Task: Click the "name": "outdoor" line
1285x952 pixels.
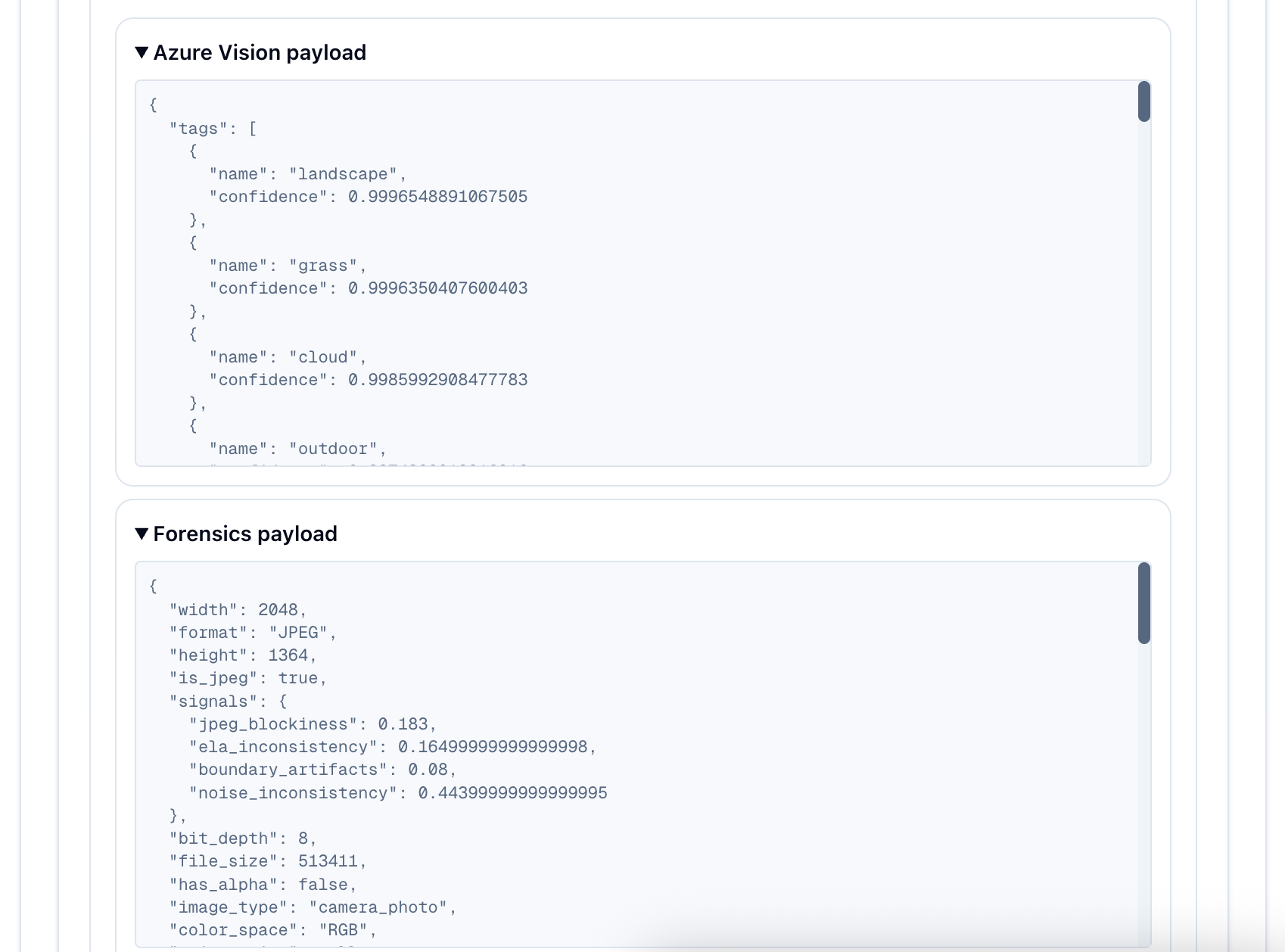Action: 298,449
